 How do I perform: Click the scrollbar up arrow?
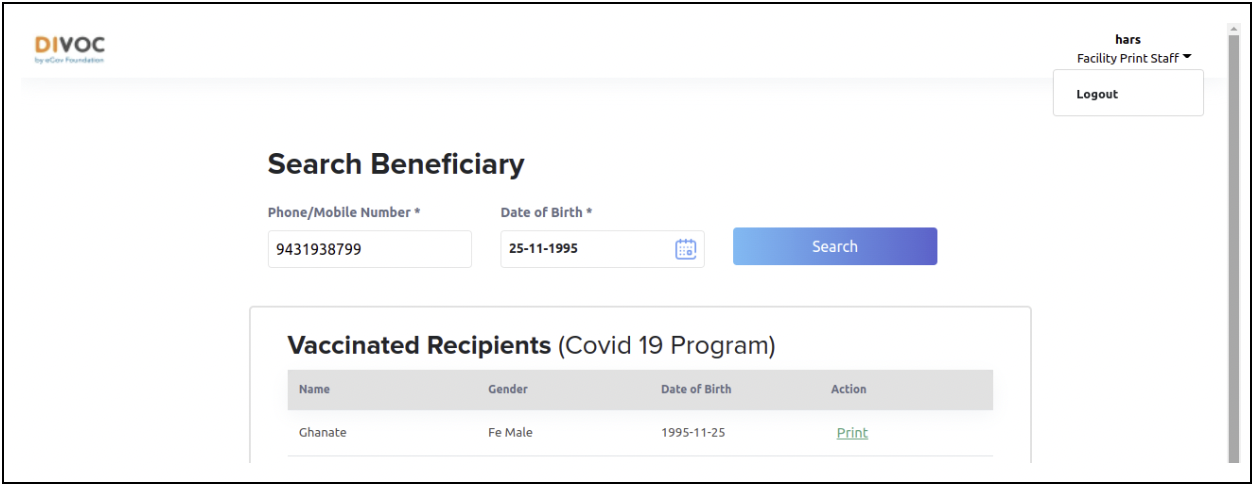pyautogui.click(x=1232, y=29)
